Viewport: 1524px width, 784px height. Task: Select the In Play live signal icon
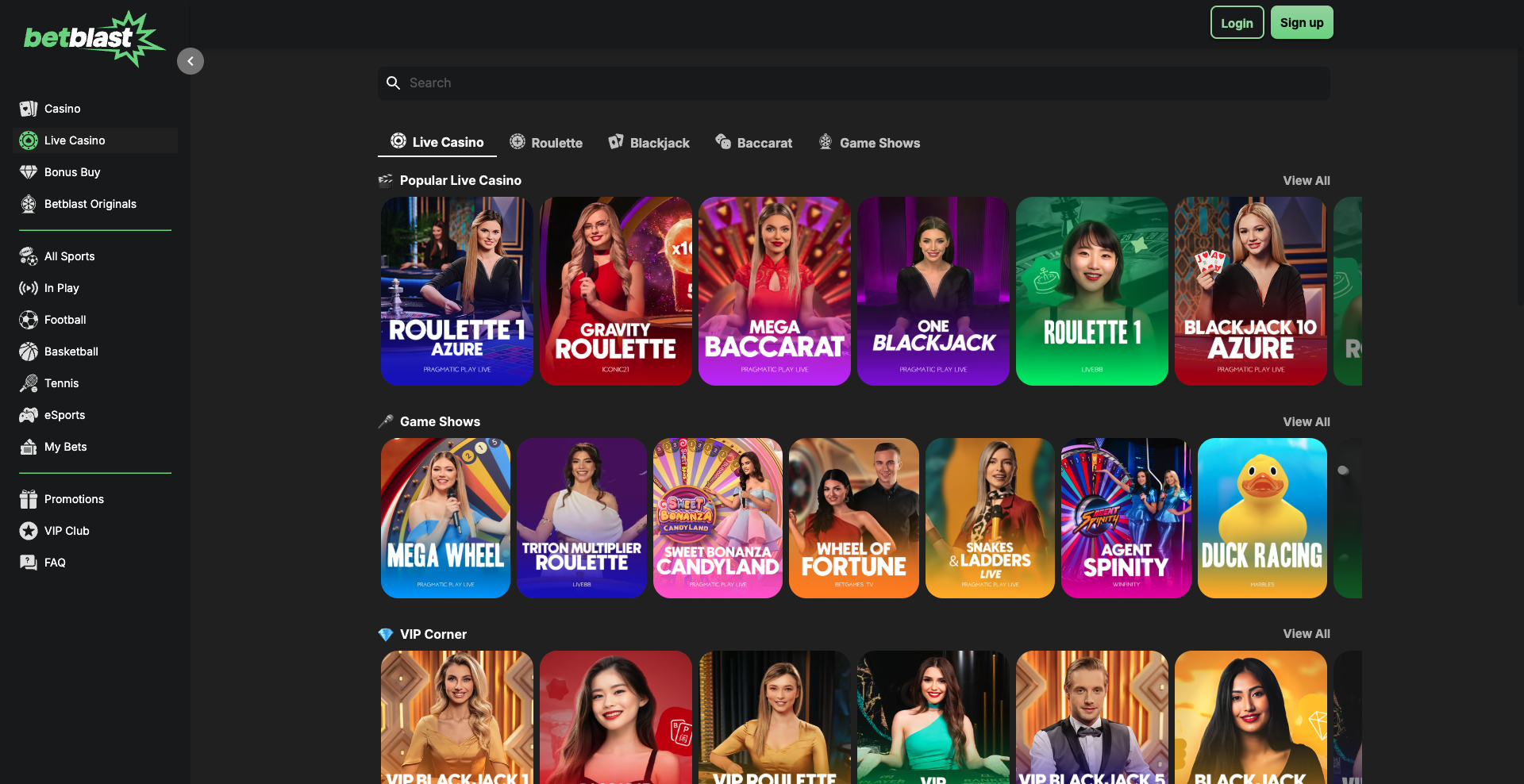pyautogui.click(x=29, y=288)
